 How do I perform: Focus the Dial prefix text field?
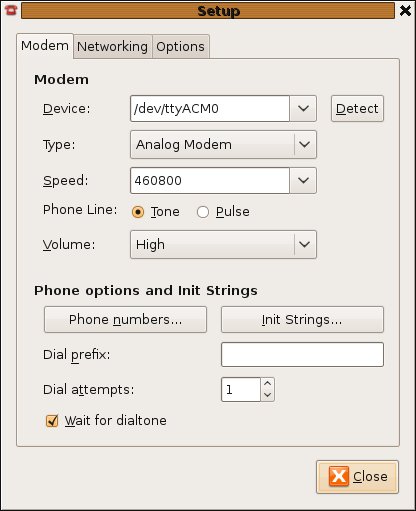pyautogui.click(x=302, y=354)
